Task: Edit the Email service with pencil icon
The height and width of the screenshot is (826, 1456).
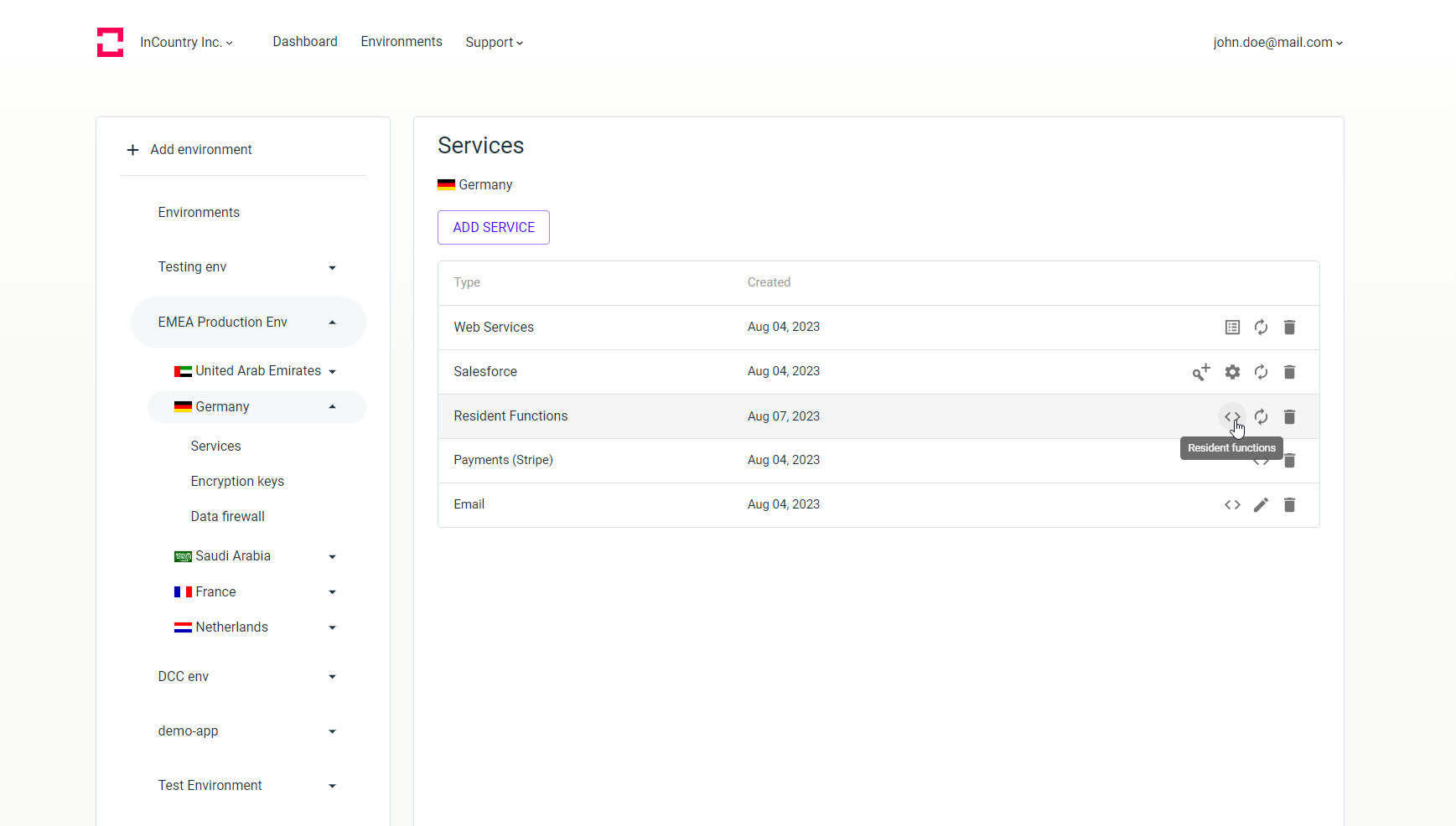Action: coord(1261,504)
